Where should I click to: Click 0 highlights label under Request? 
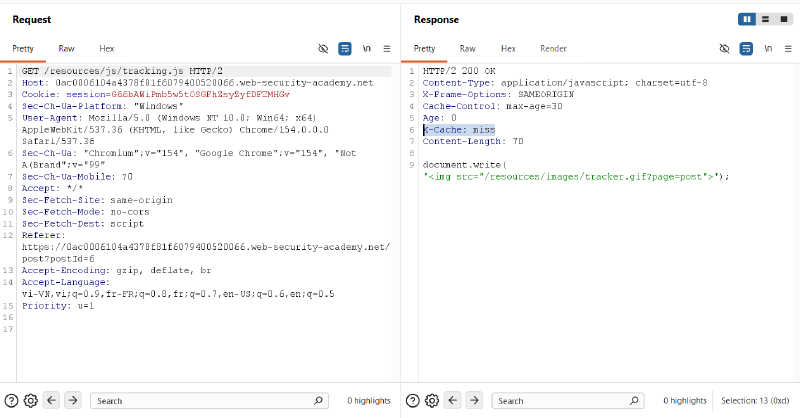(369, 401)
